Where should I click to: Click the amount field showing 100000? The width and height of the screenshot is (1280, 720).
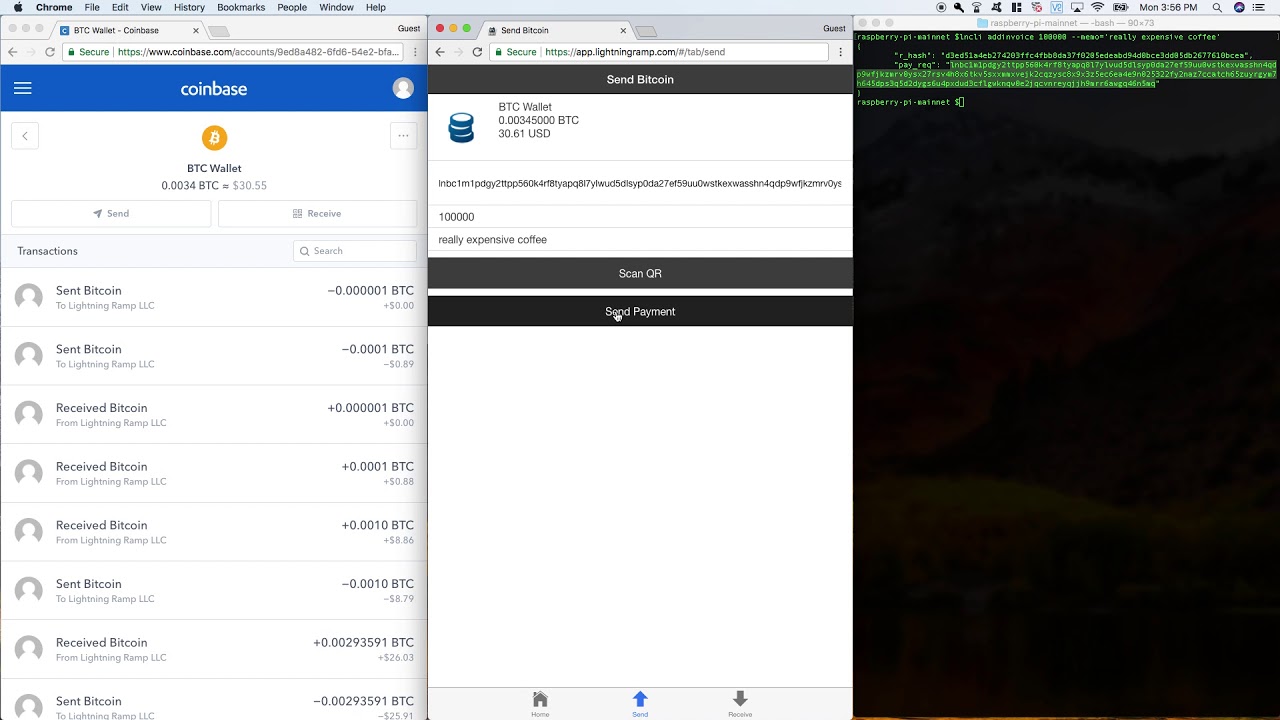[x=640, y=217]
